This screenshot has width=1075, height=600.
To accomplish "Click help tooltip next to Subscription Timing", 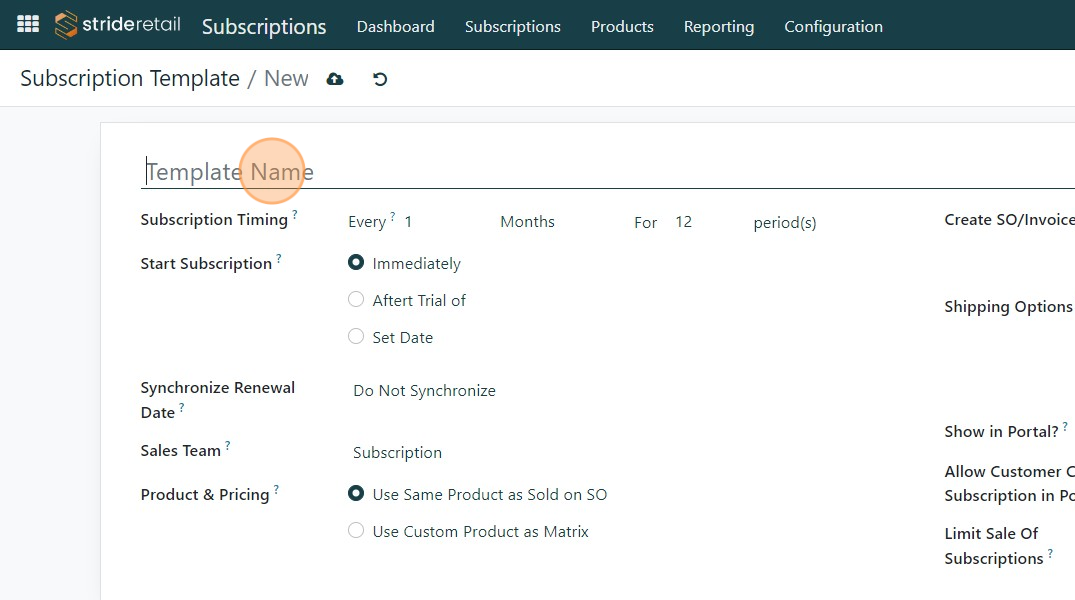I will click(x=295, y=215).
